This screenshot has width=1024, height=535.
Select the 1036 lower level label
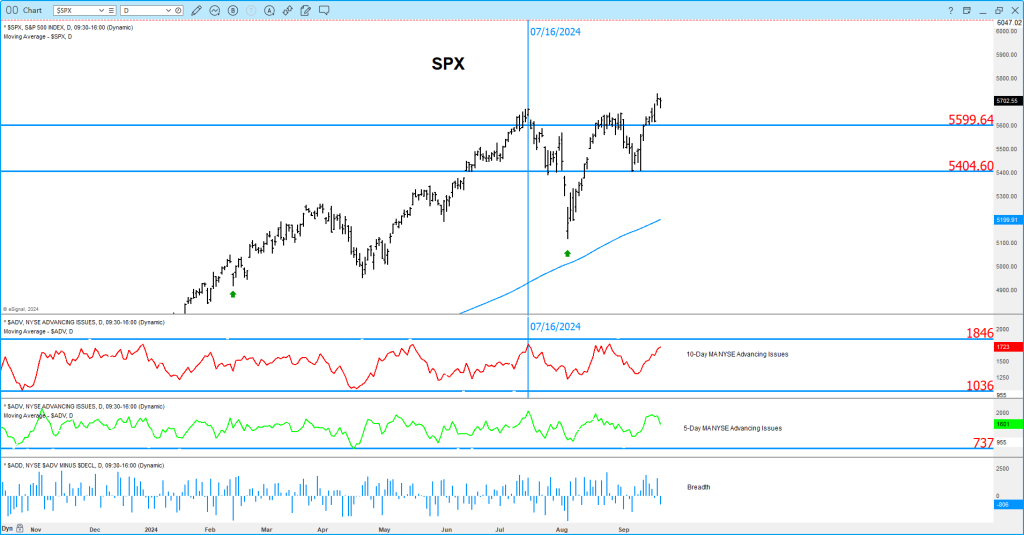coord(980,385)
